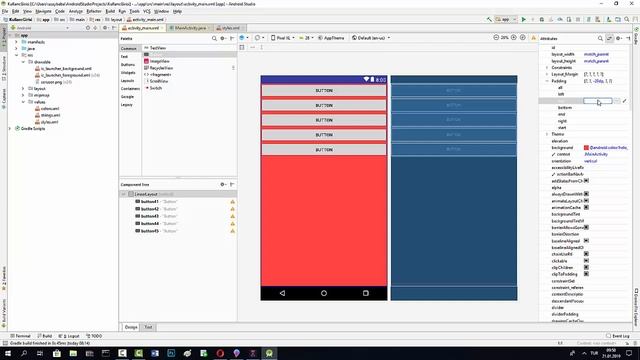Open Component Tree gear settings
Screen dimensions: 640x360
(x=223, y=184)
